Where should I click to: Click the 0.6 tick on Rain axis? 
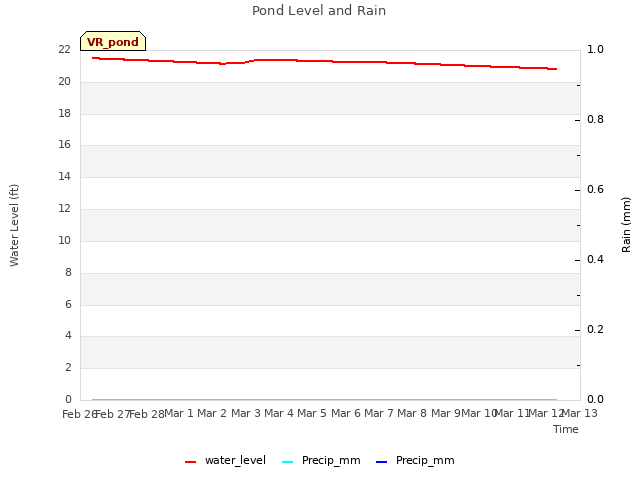tap(595, 189)
